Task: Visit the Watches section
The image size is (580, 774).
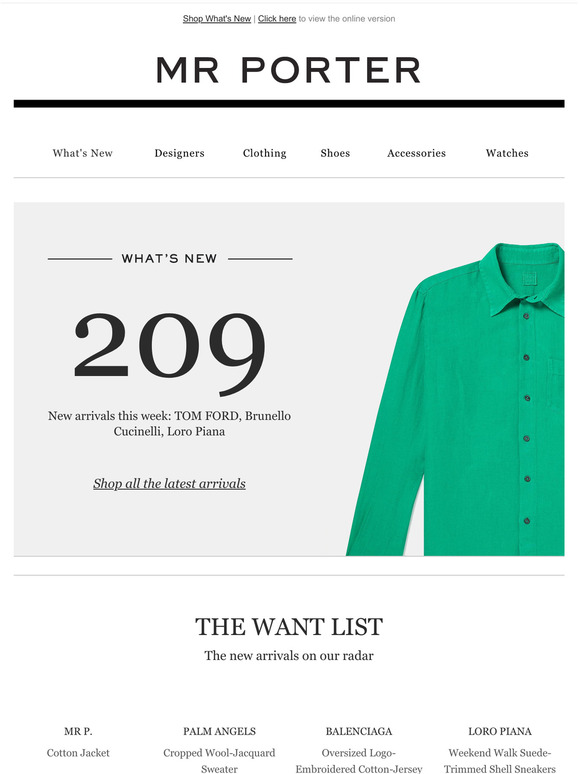Action: click(x=507, y=153)
